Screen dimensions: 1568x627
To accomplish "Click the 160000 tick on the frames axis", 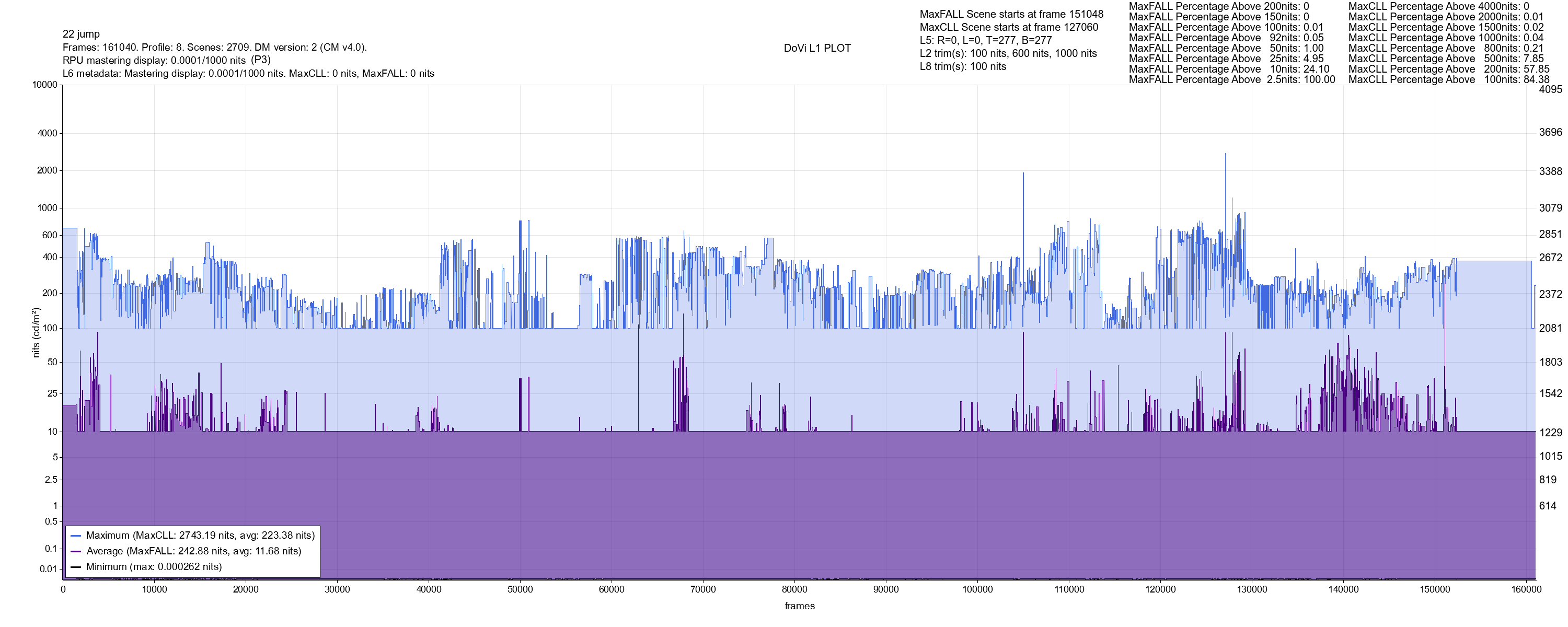I will [1526, 589].
